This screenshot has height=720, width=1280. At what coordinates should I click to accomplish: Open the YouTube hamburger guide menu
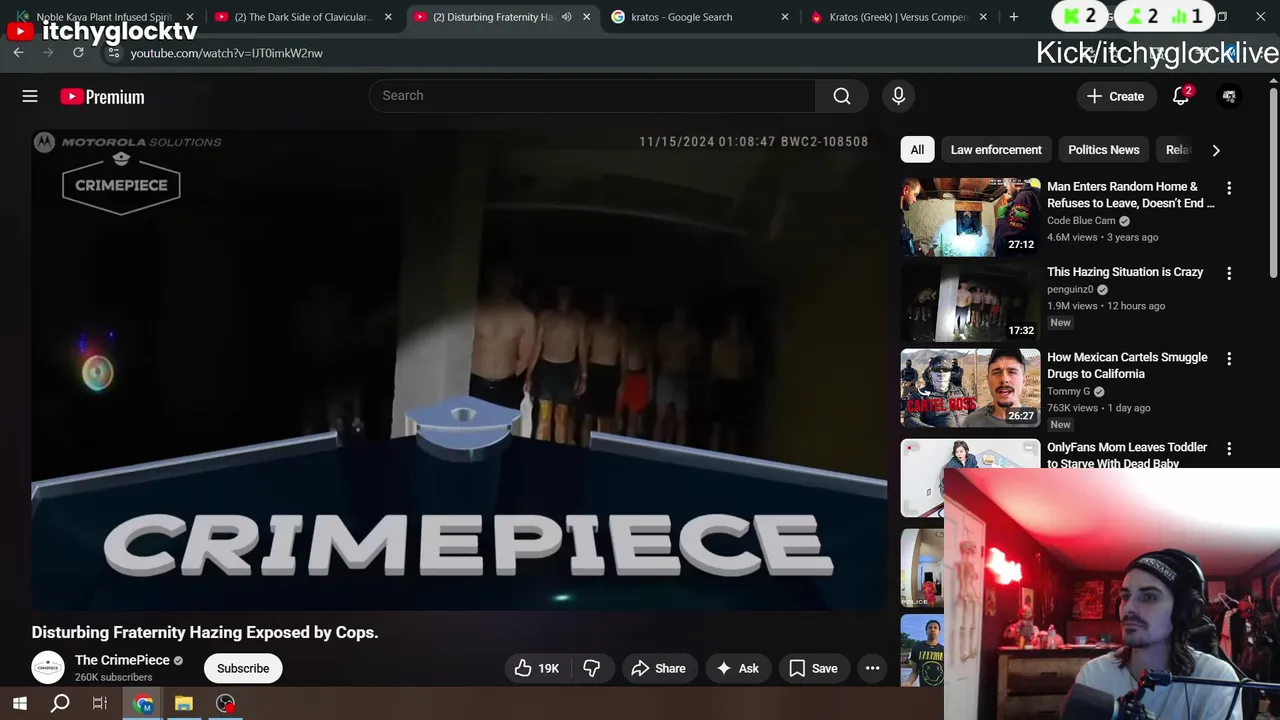pyautogui.click(x=30, y=96)
